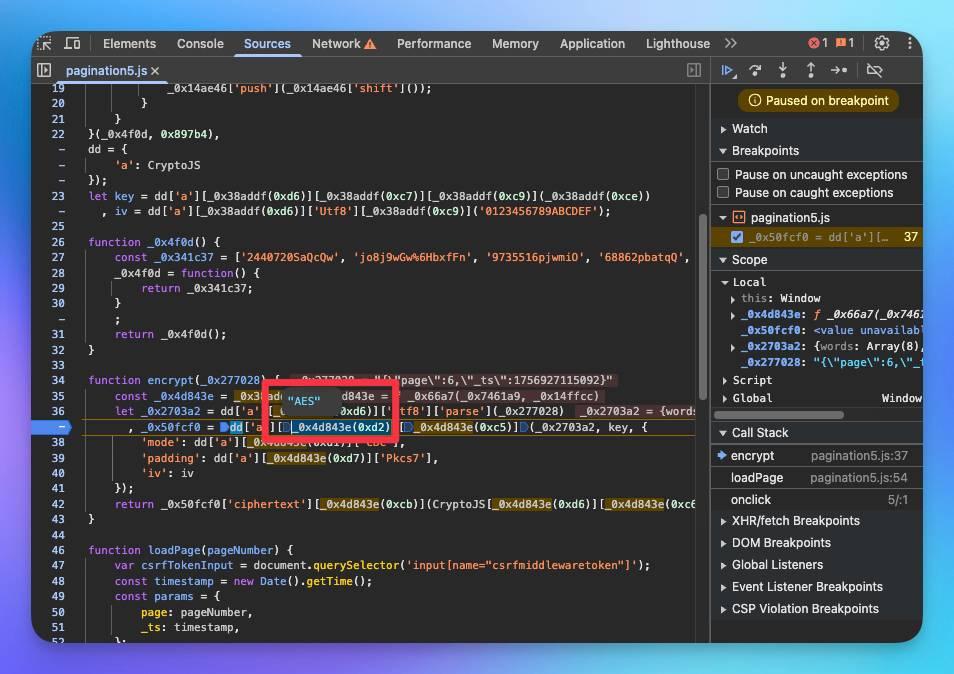Switch to the Console tab
Viewport: 954px width, 674px height.
[200, 44]
